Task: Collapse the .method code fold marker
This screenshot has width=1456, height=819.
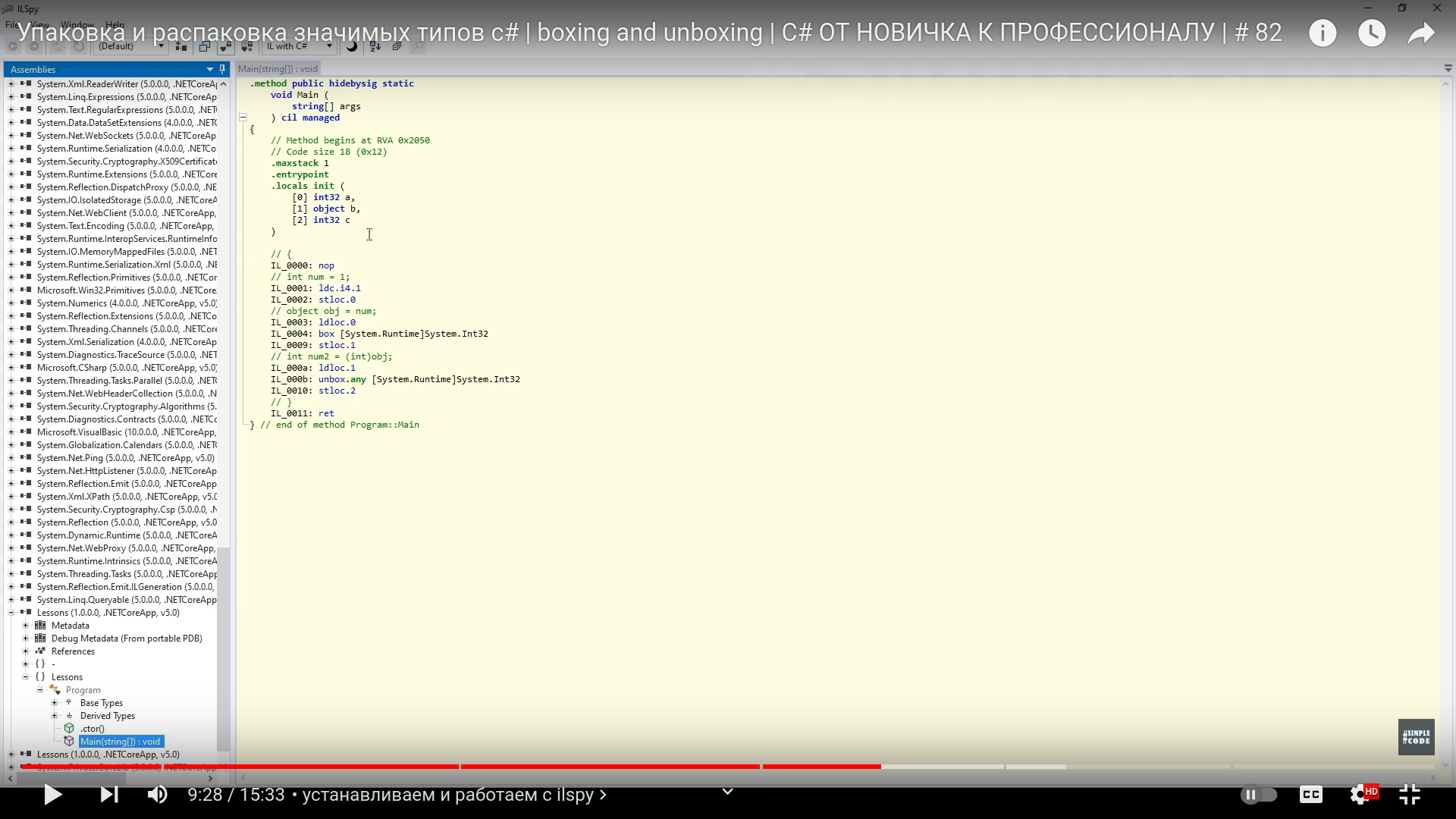Action: tap(243, 118)
